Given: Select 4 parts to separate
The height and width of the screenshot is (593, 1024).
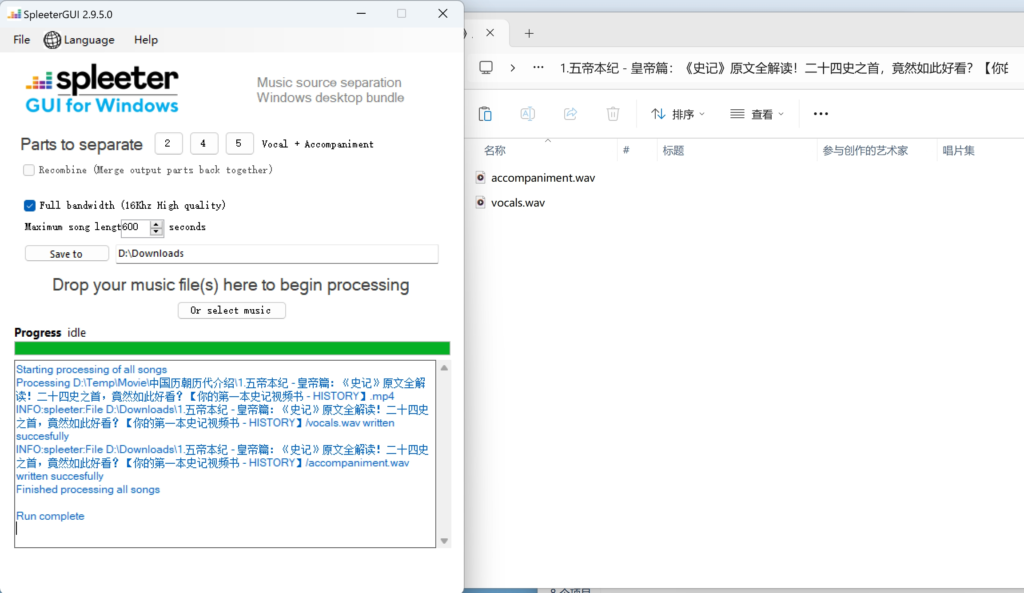Looking at the screenshot, I should (203, 144).
